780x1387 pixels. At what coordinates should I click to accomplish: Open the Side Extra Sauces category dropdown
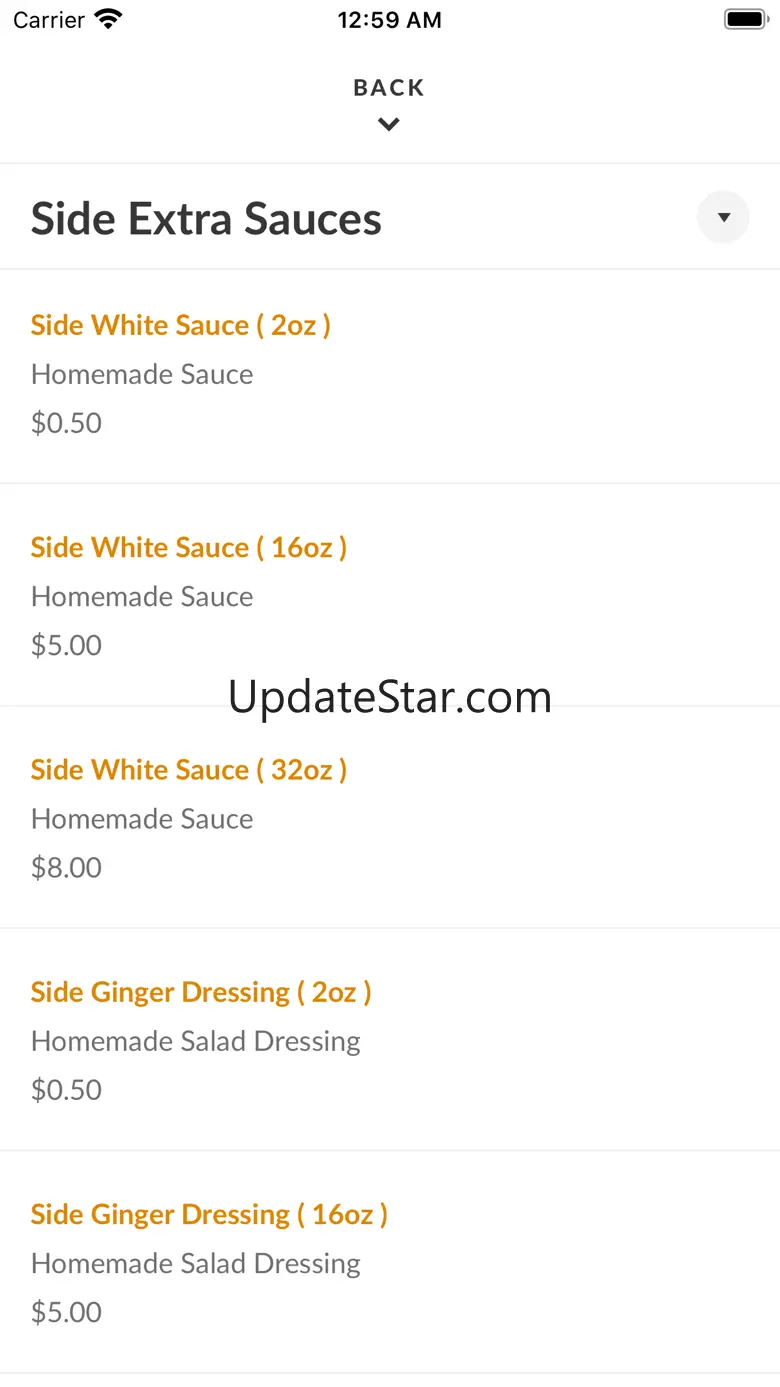(723, 217)
